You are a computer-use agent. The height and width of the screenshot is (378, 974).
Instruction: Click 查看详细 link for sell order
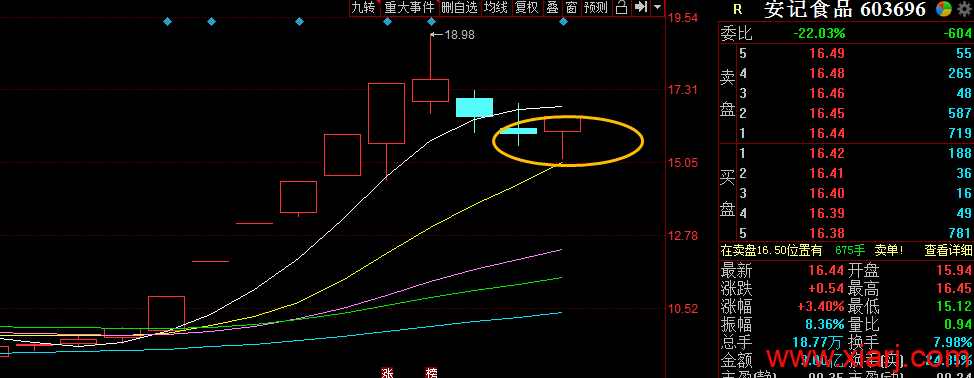[949, 251]
